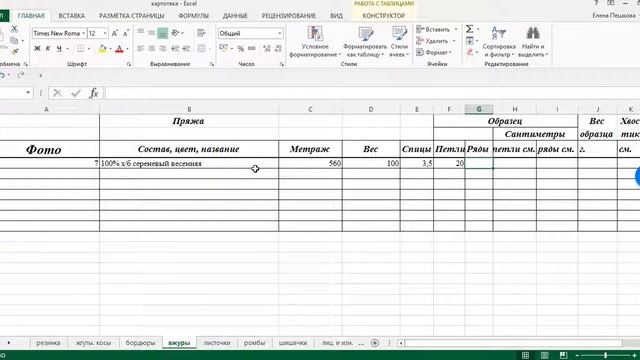Select the листочки sheet tab
640x360 pixels.
217,343
